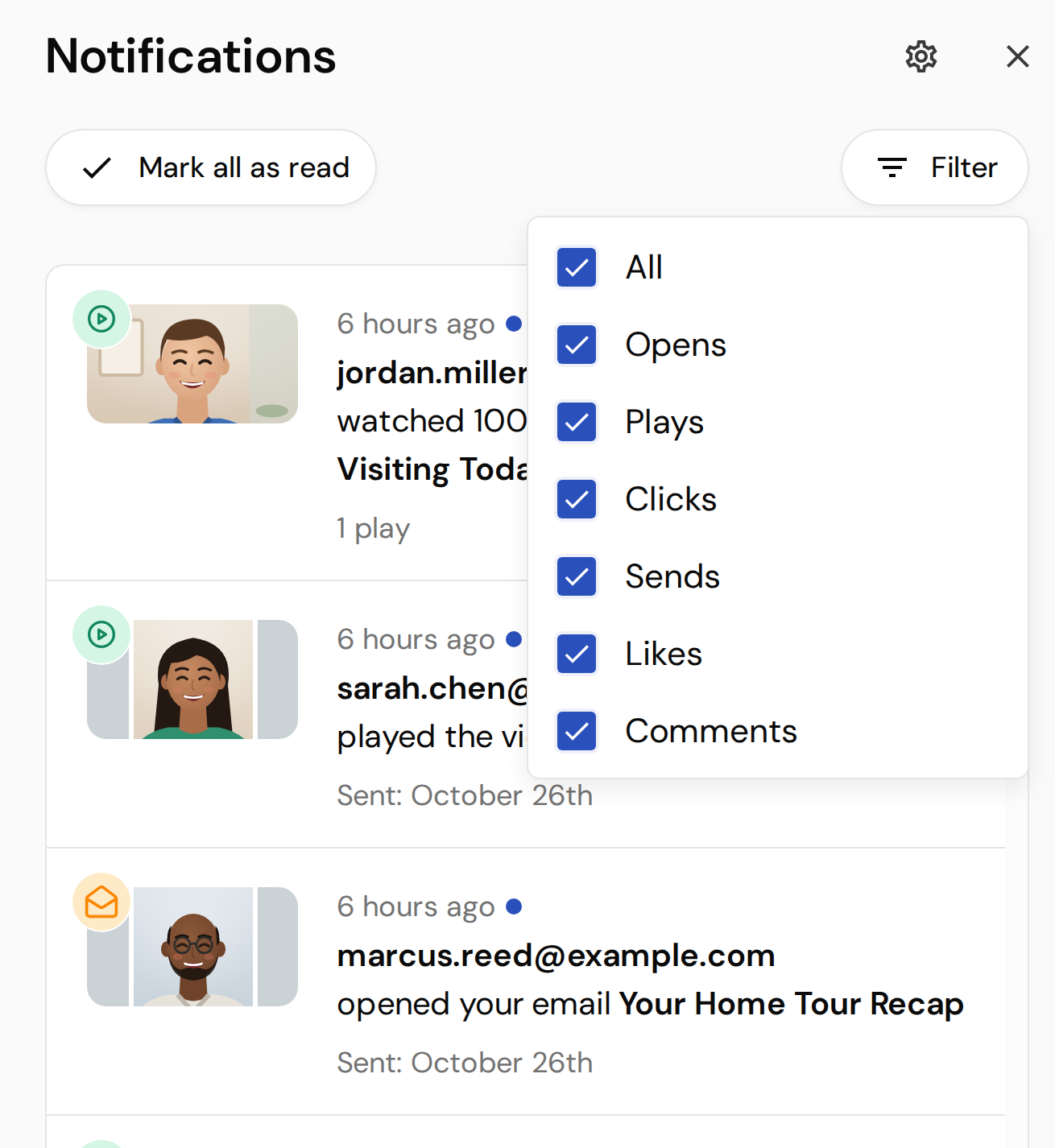1055x1148 pixels.
Task: Open marcus.reed's avatar thumbnail
Action: [x=192, y=947]
